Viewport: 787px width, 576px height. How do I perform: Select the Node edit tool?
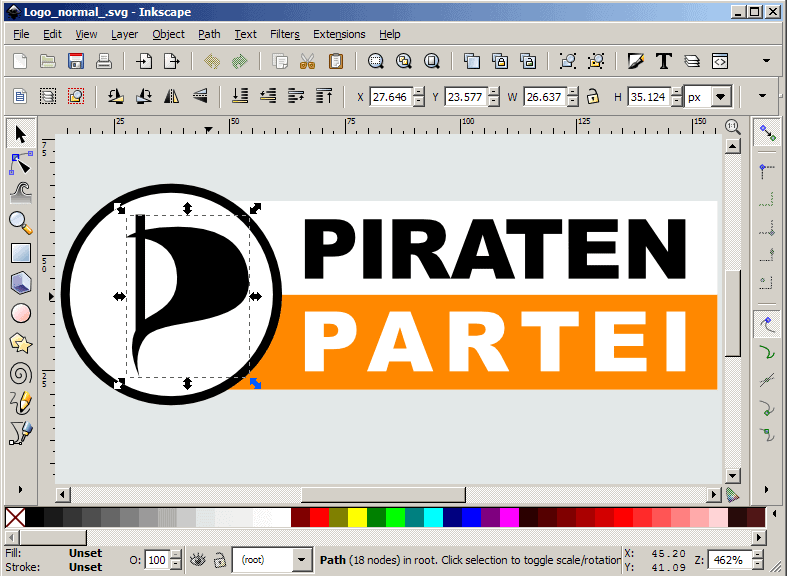tap(21, 163)
